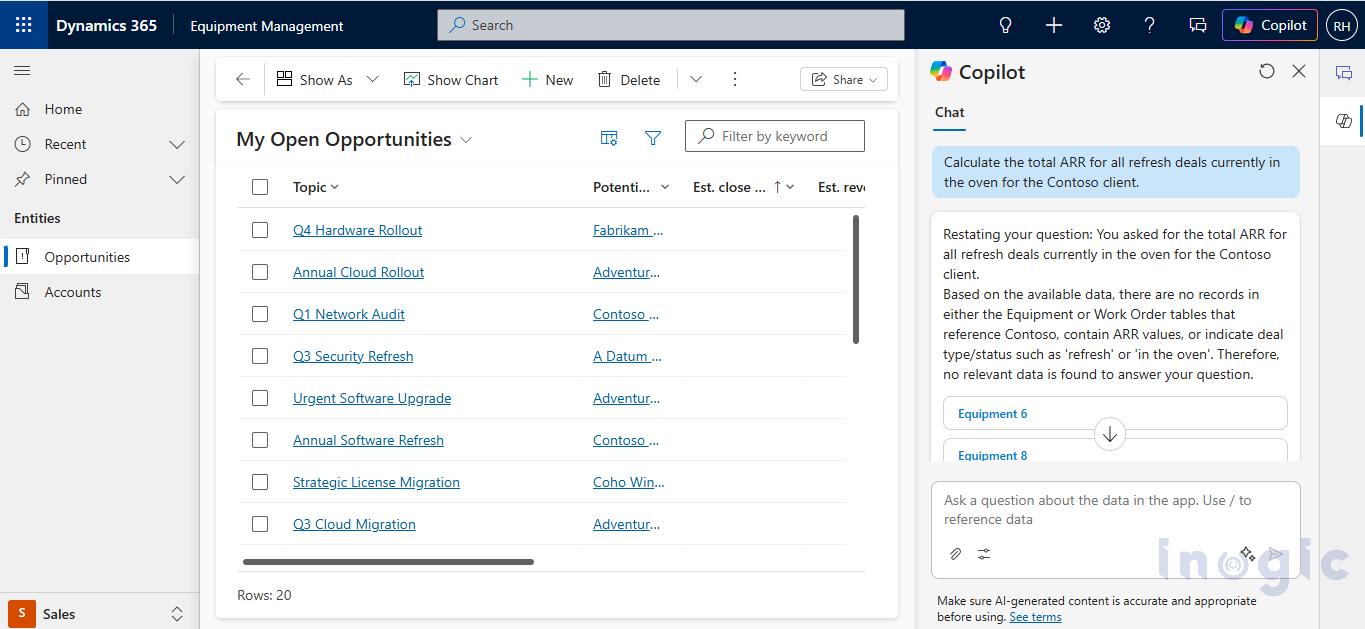
Task: Click Show As in command bar
Action: (x=314, y=80)
